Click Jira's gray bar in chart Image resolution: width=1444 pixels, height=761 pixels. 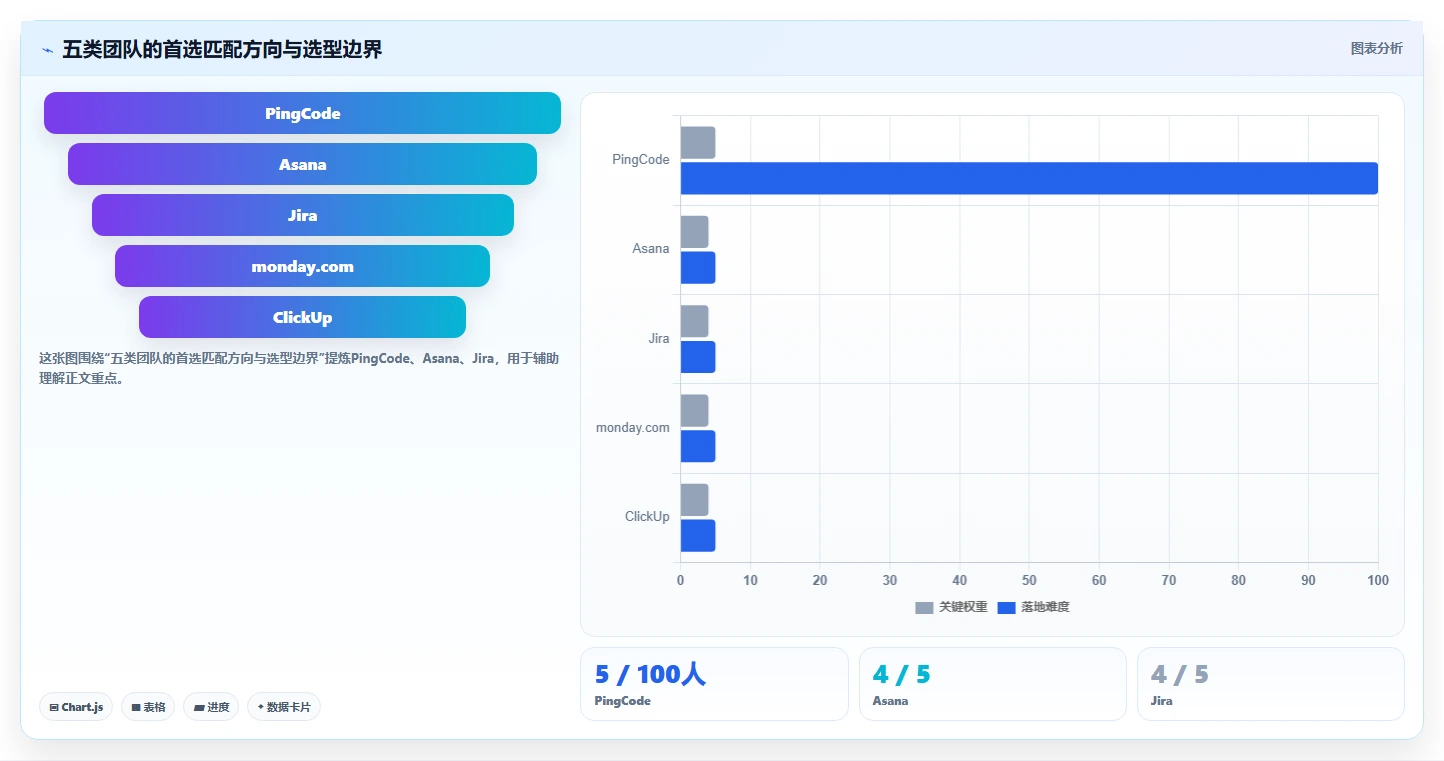tap(694, 321)
